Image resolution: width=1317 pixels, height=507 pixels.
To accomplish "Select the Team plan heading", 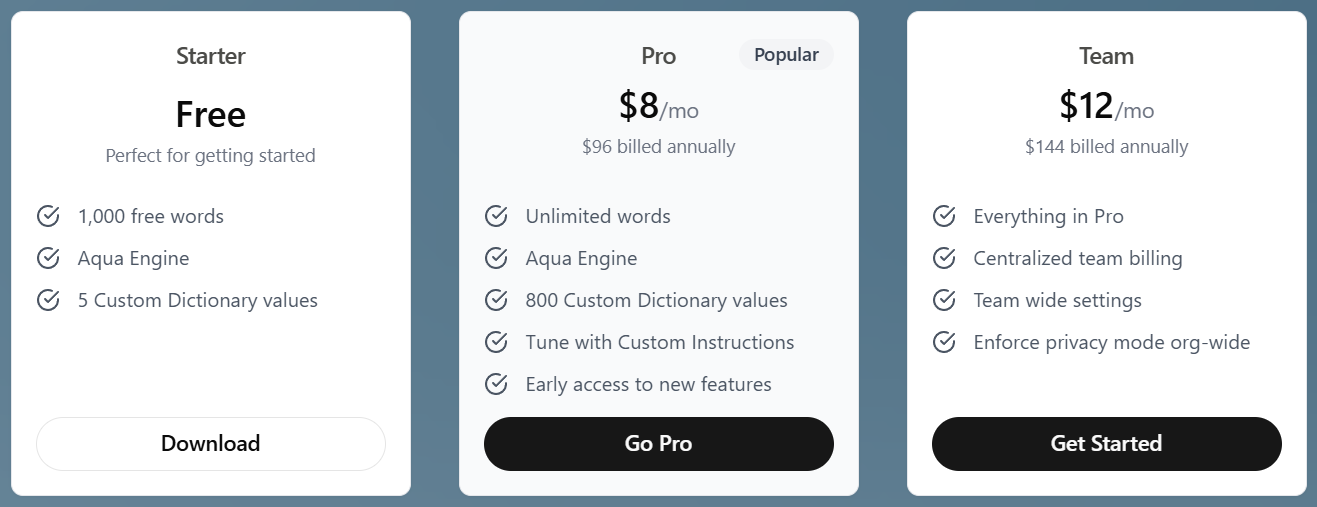I will pos(1107,56).
